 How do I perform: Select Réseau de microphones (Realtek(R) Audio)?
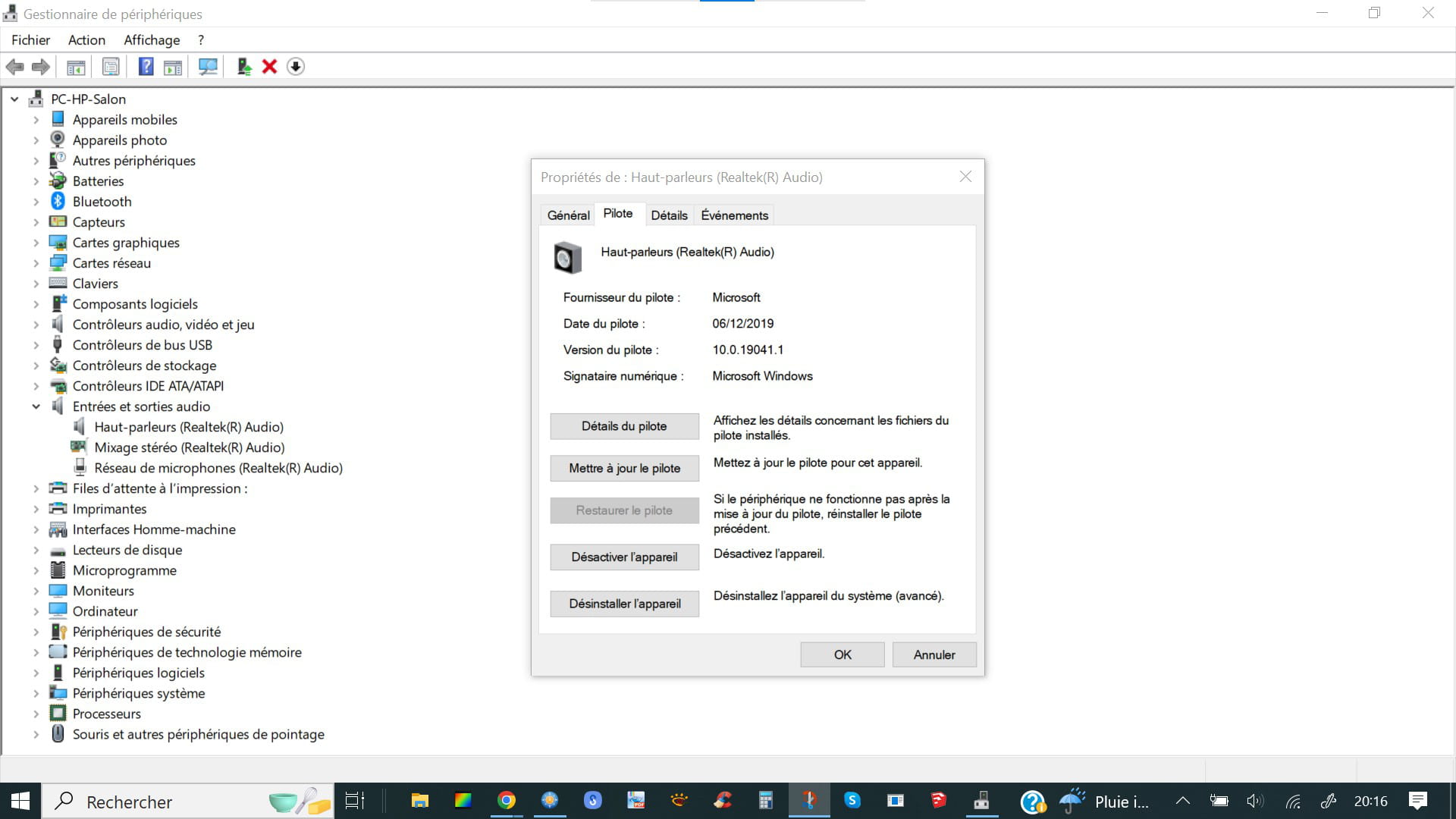[x=218, y=468]
